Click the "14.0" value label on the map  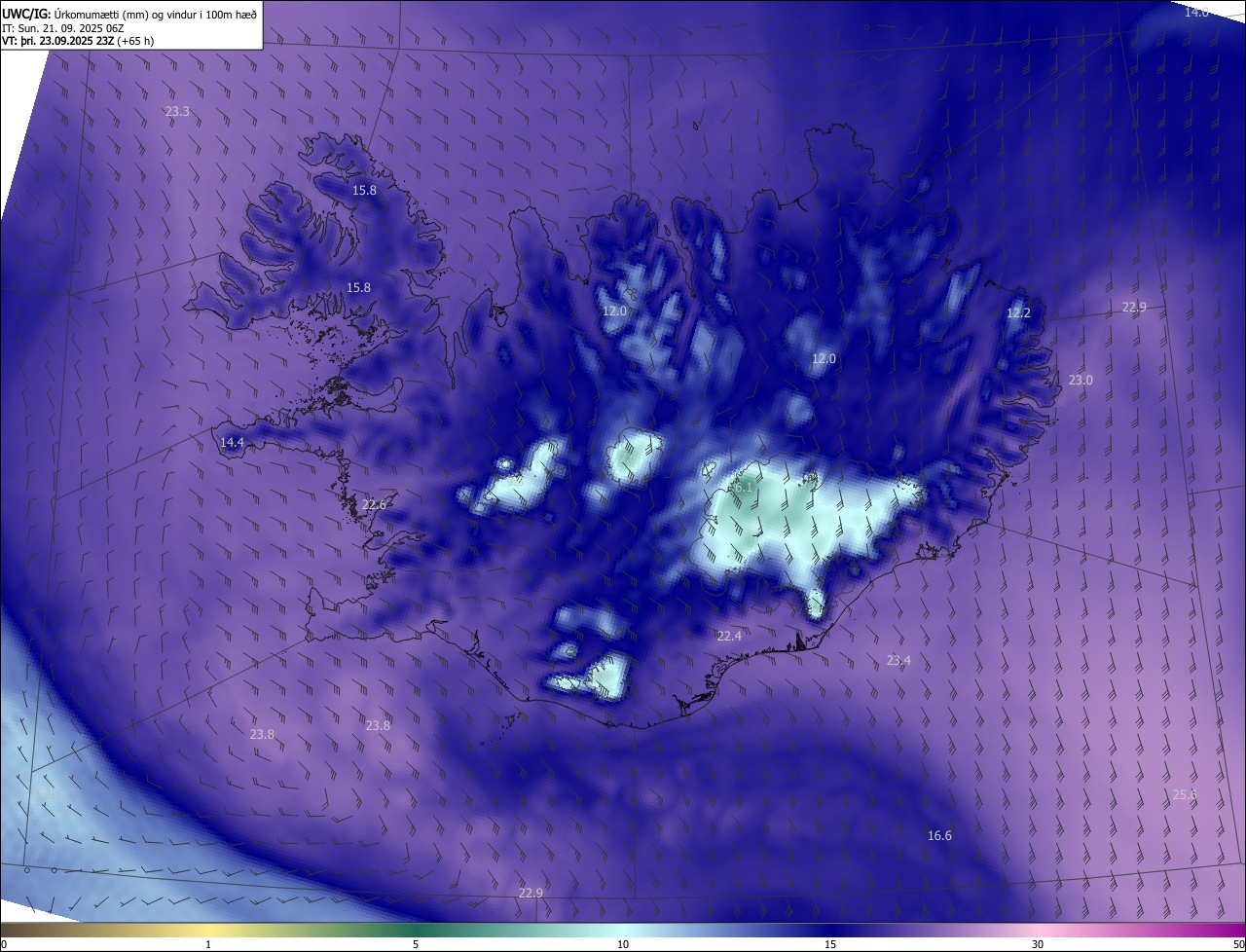click(1196, 12)
